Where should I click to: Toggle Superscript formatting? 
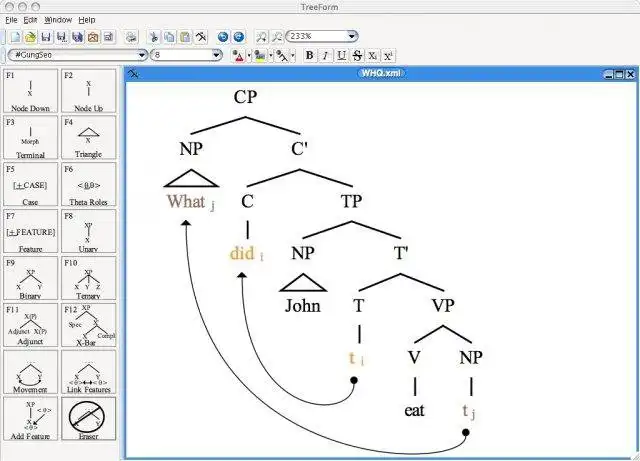pyautogui.click(x=389, y=56)
